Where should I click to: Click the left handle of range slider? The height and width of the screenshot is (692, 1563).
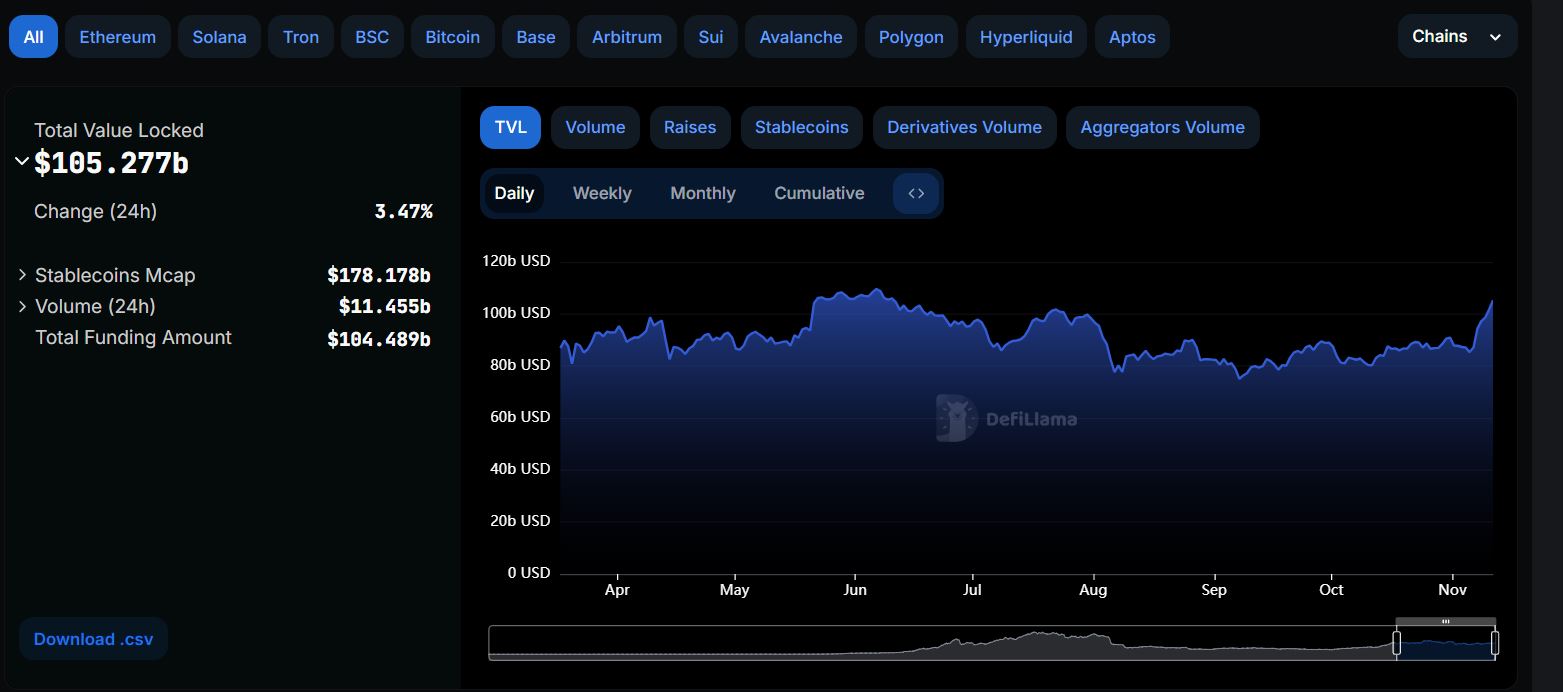click(1397, 642)
